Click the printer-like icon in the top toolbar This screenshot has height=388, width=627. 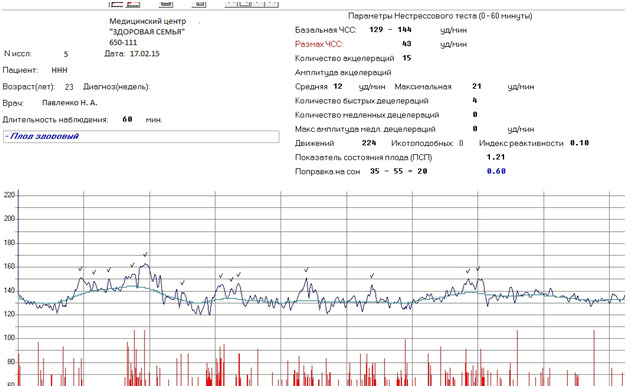[x=166, y=4]
